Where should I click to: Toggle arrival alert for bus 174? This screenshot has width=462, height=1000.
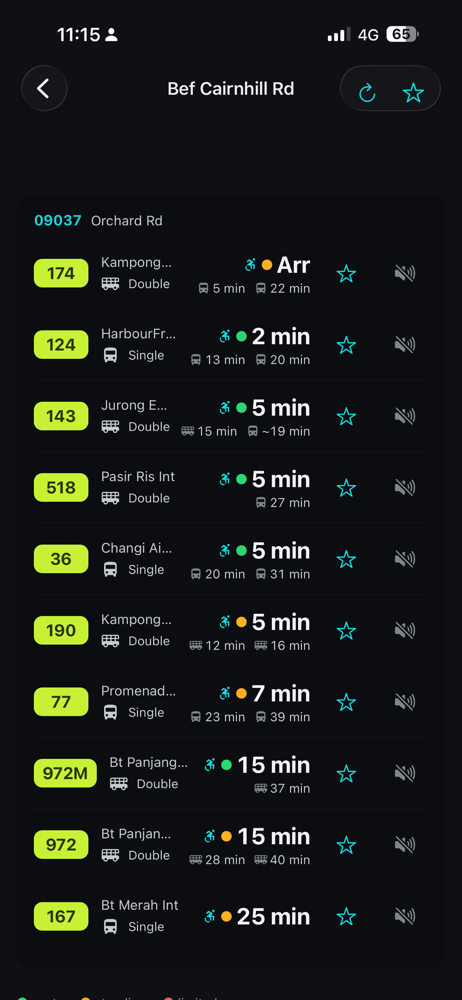click(x=405, y=274)
